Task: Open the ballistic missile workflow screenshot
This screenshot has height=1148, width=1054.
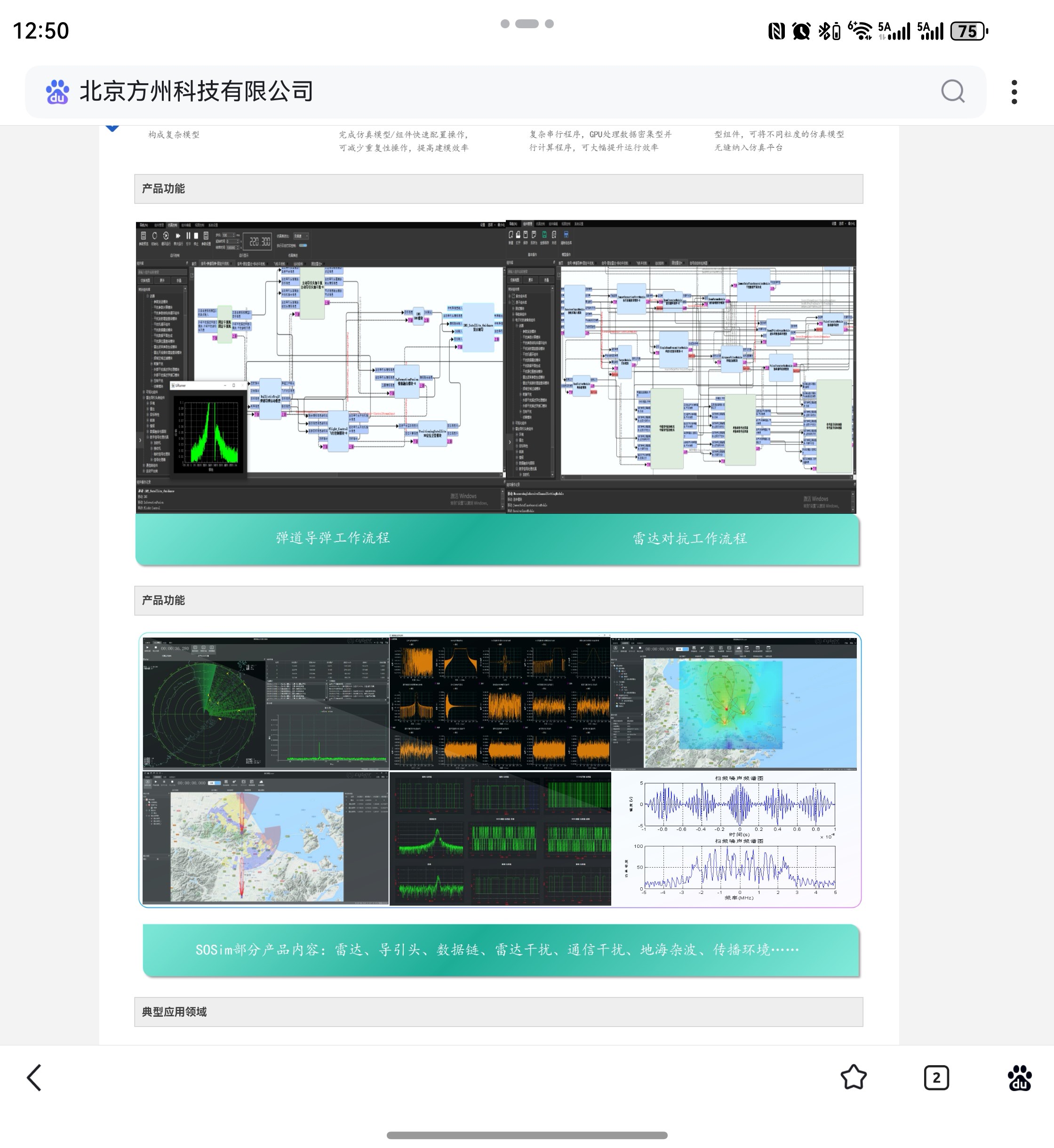Action: point(320,366)
